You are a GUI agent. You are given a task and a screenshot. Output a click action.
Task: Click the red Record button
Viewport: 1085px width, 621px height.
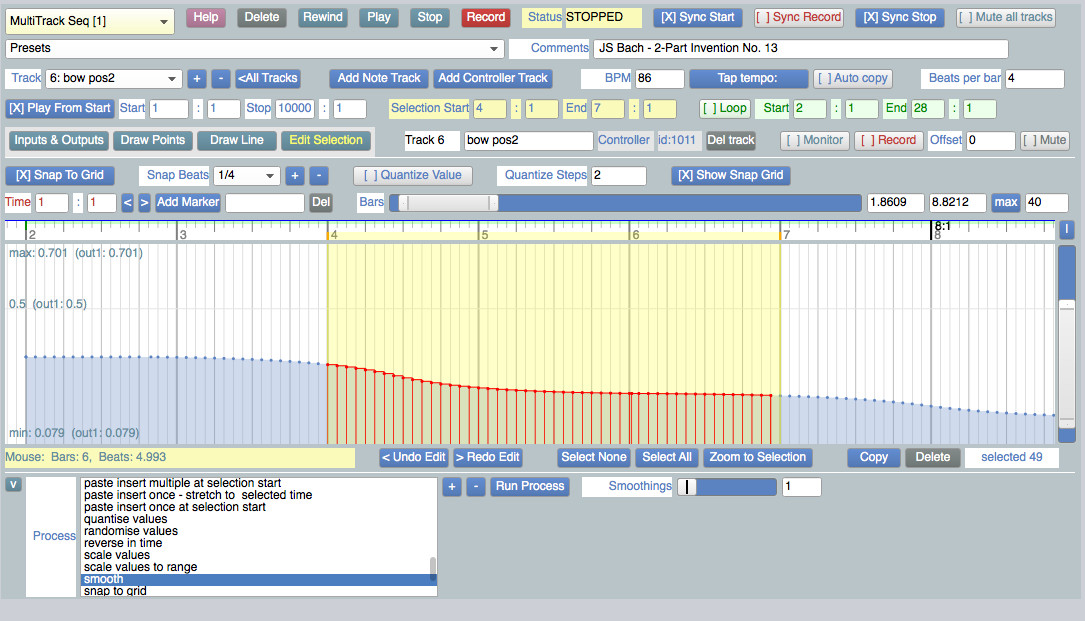[485, 17]
